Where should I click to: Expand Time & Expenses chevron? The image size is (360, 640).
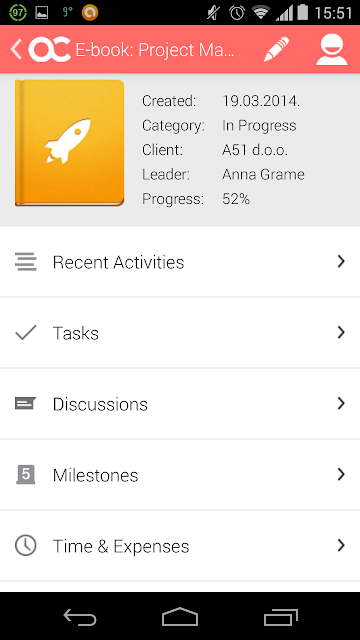[x=341, y=545]
